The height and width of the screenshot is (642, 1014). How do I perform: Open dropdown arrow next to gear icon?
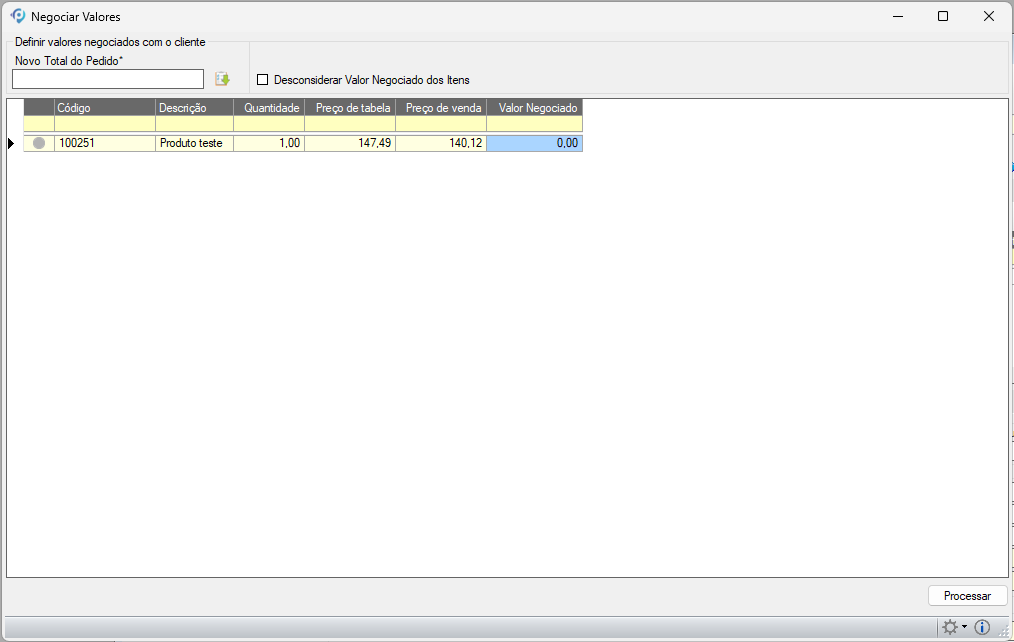coord(965,627)
